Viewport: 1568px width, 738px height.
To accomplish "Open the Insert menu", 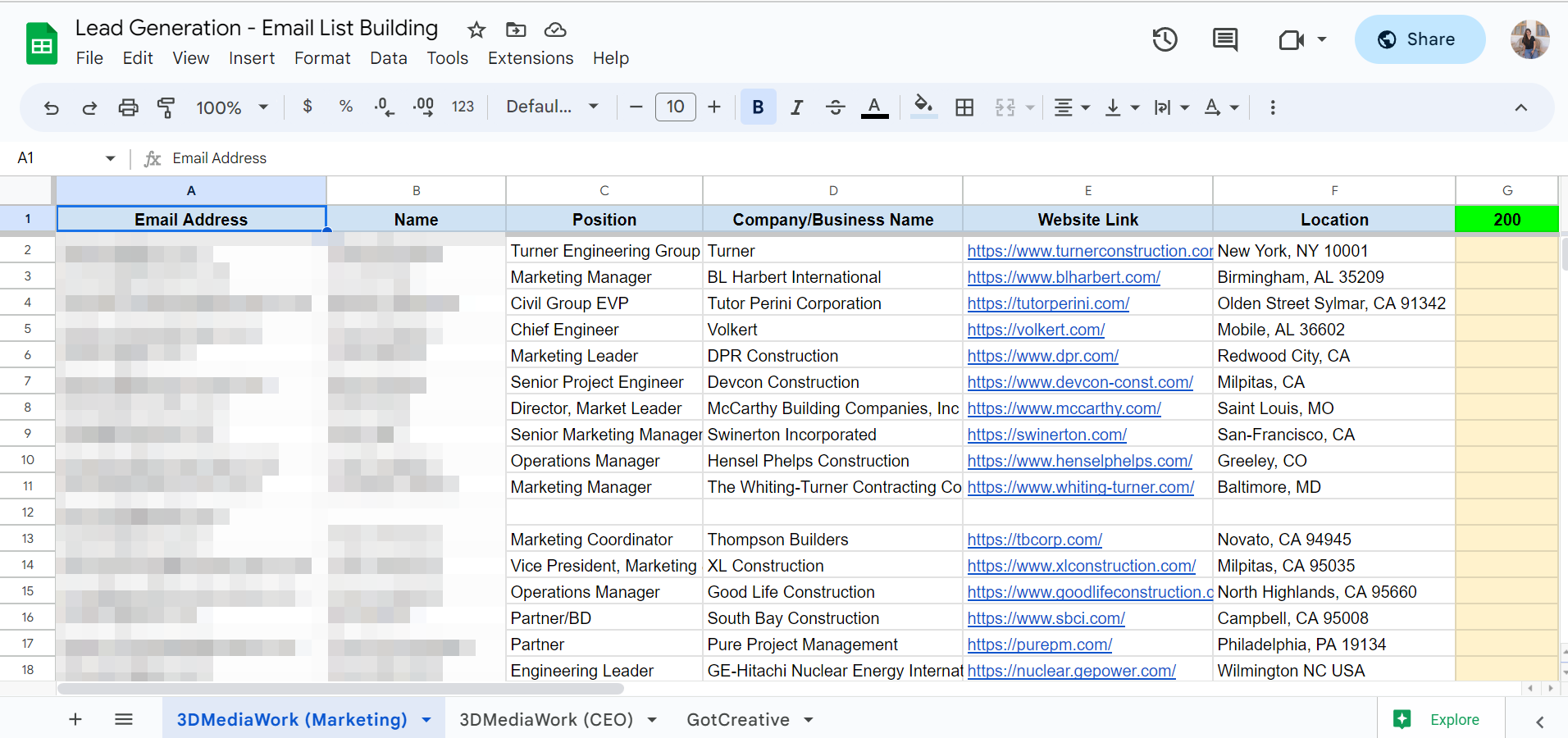I will pos(252,58).
